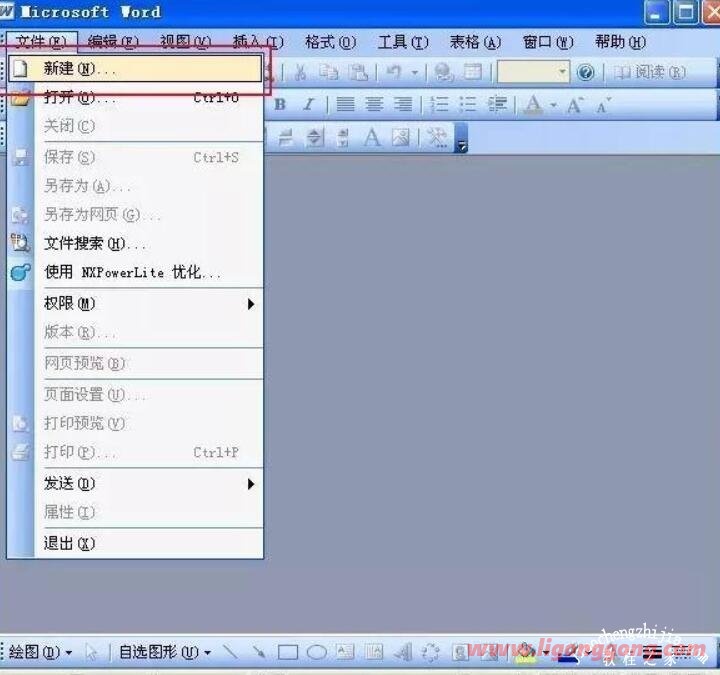Toggle Bold formatting
This screenshot has width=720, height=675.
point(280,105)
